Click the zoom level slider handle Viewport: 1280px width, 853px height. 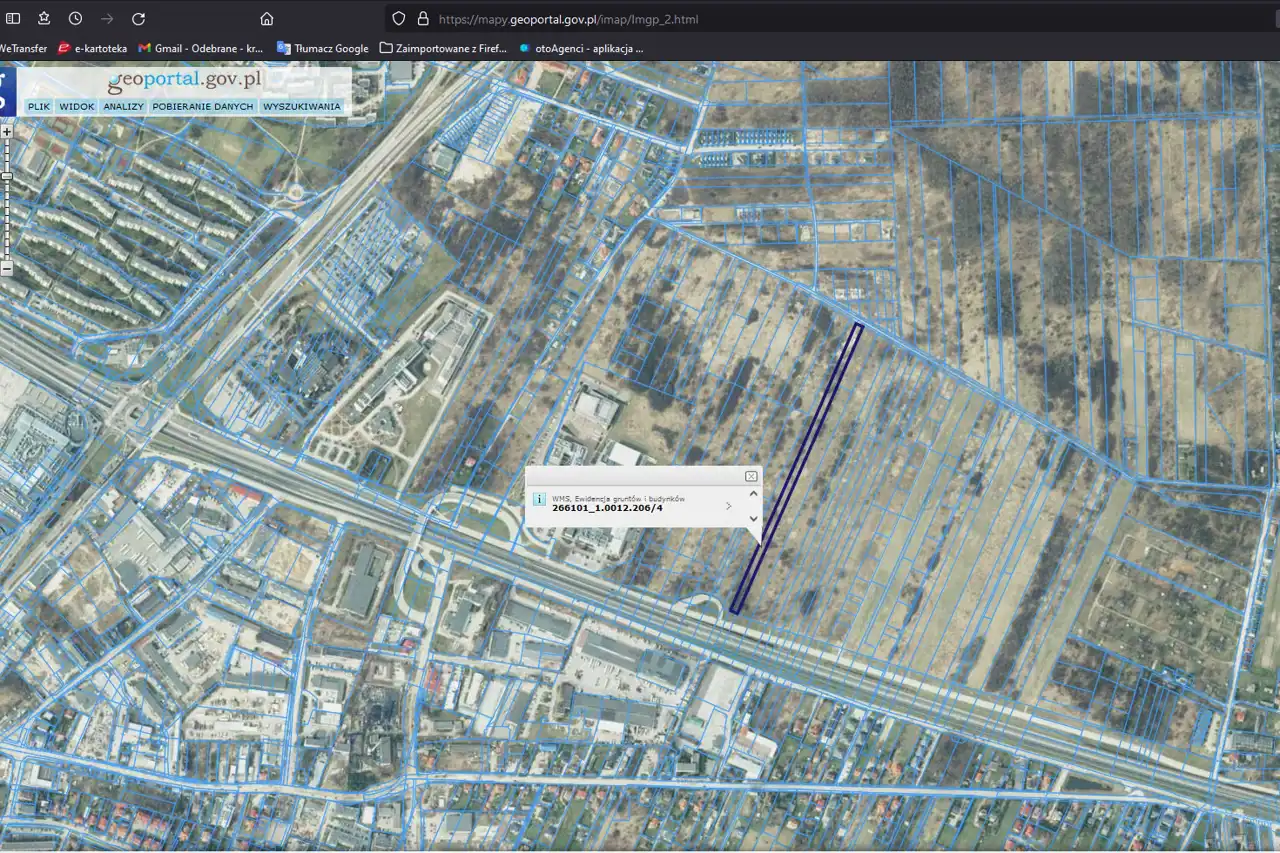[7, 177]
